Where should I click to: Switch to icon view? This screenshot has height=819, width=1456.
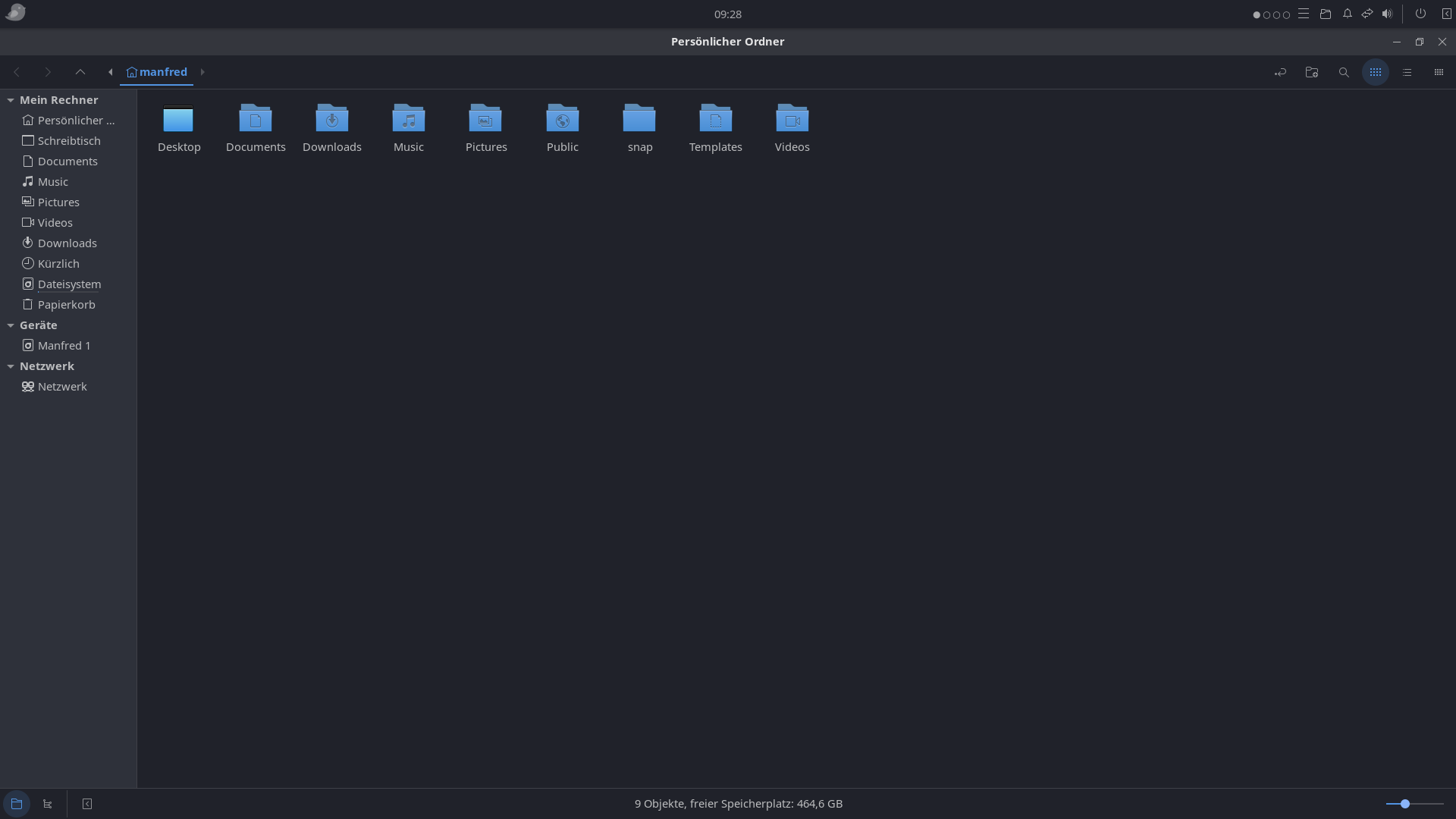click(1376, 72)
